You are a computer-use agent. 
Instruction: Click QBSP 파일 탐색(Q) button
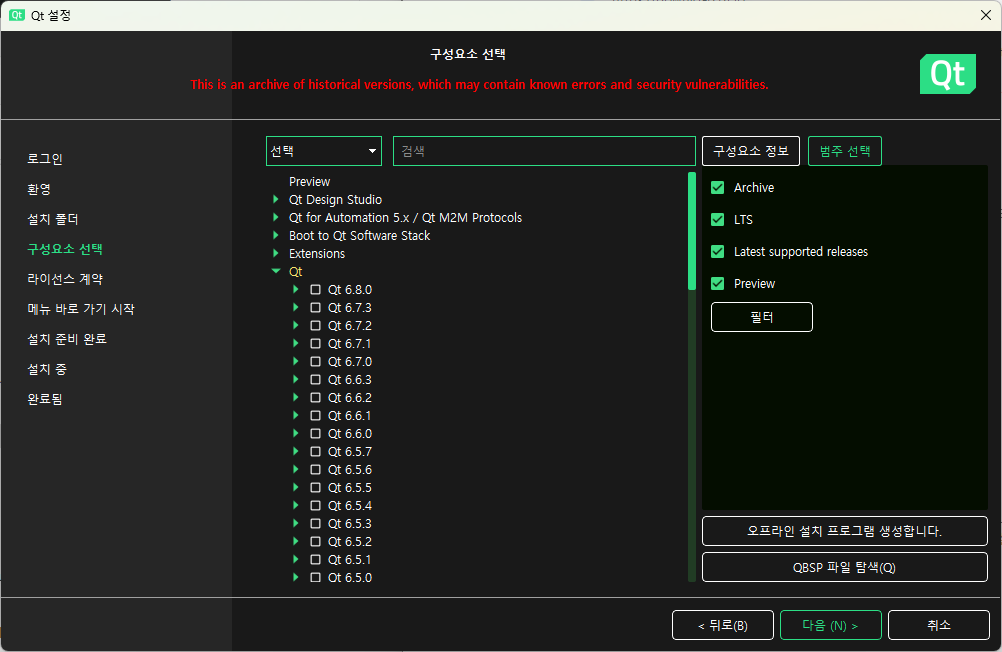(x=845, y=568)
